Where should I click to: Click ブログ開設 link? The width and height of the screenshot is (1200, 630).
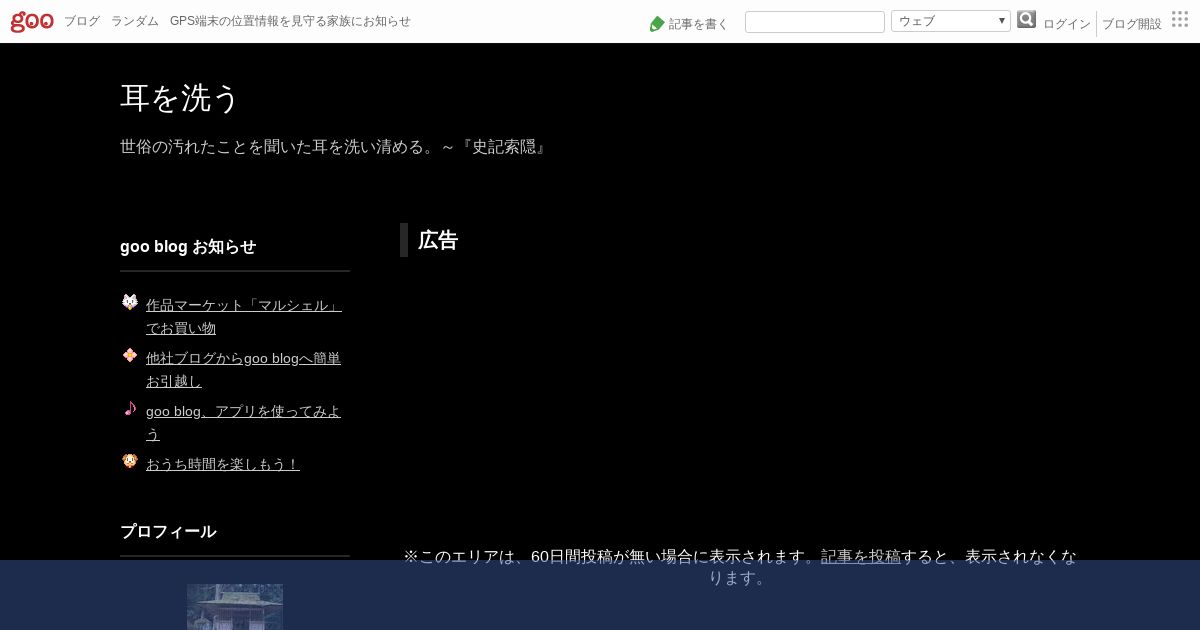coord(1132,24)
